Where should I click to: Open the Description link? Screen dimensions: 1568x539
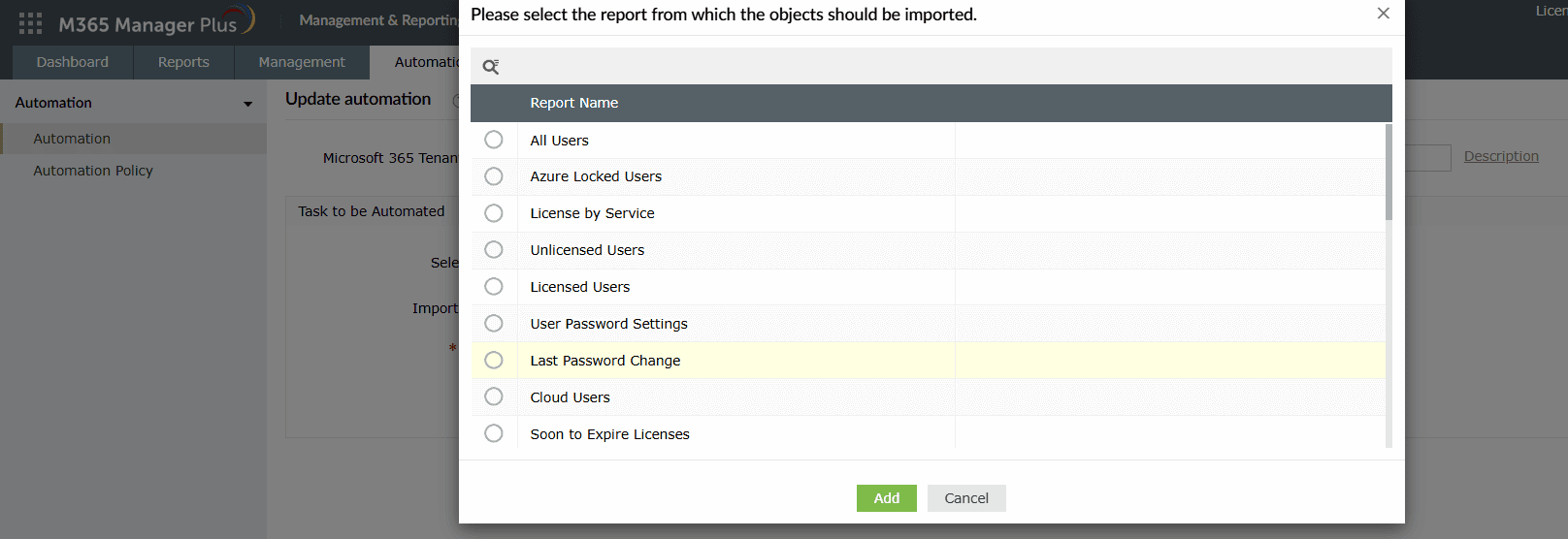coord(1501,156)
